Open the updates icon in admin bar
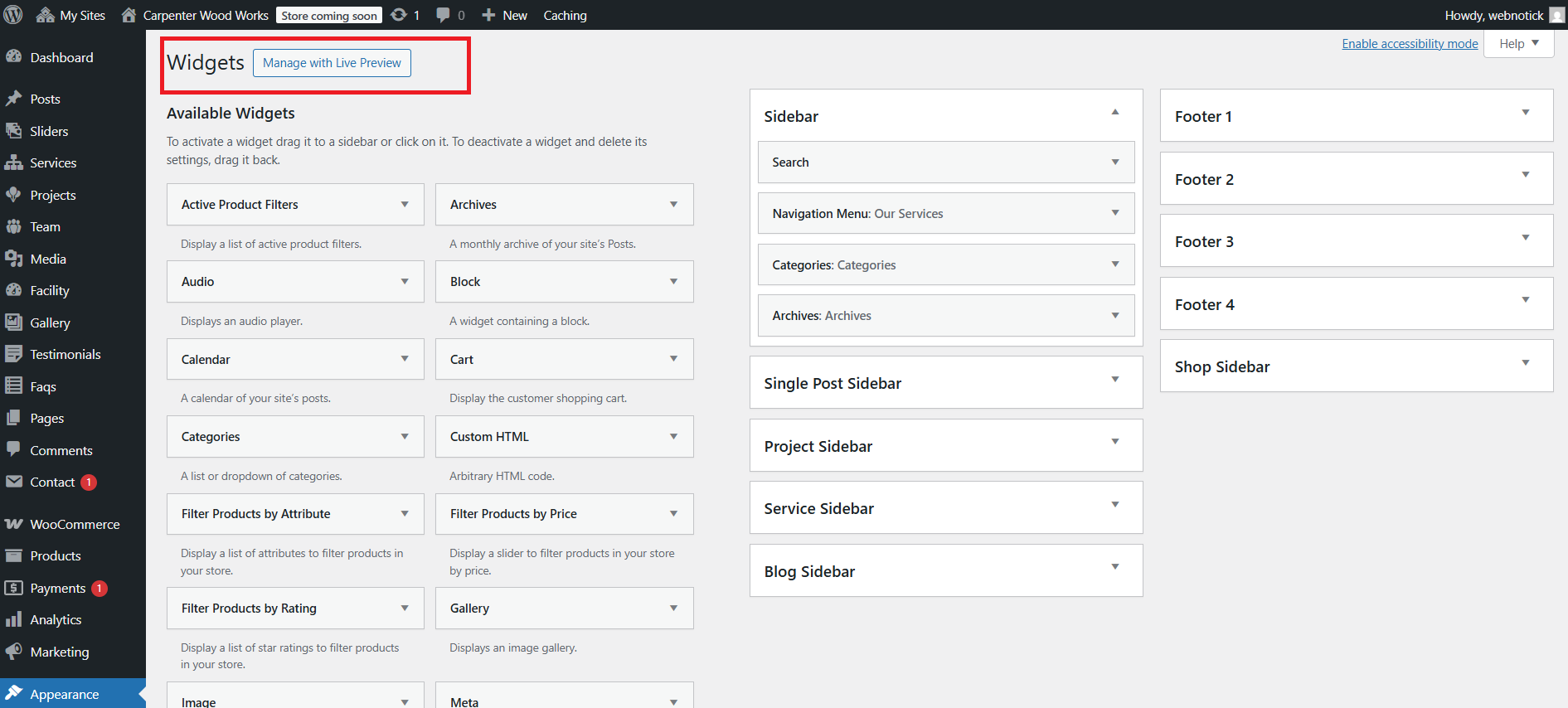Viewport: 1568px width, 708px height. click(x=399, y=15)
